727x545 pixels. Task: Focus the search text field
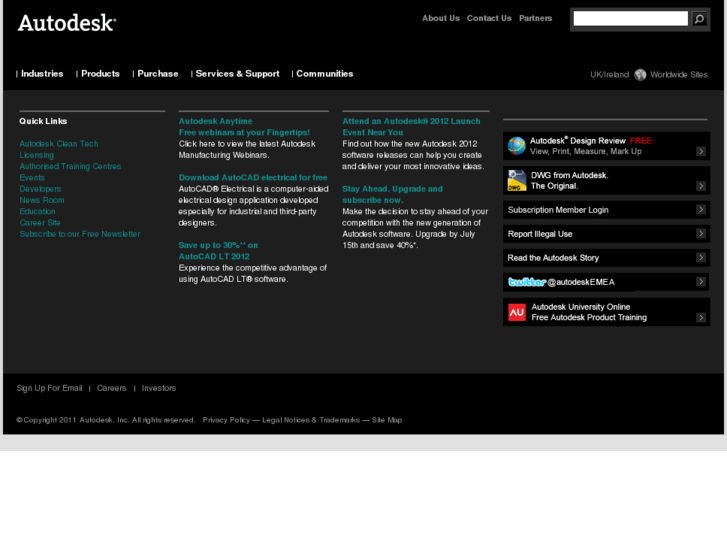[631, 19]
